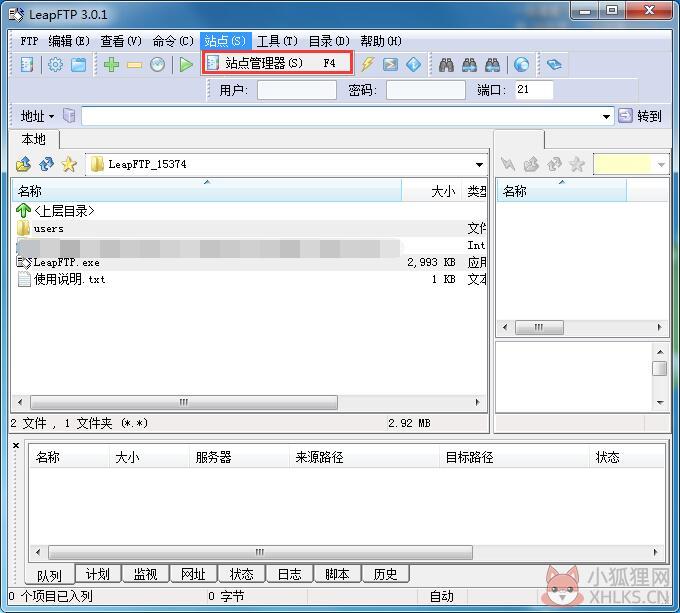Switch to the 脚本 tab
This screenshot has width=680, height=613.
(337, 574)
